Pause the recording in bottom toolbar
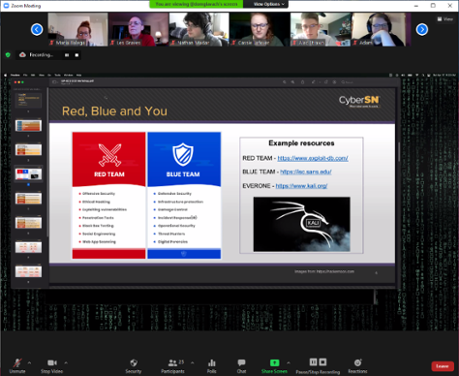The width and height of the screenshot is (459, 376). coord(313,362)
